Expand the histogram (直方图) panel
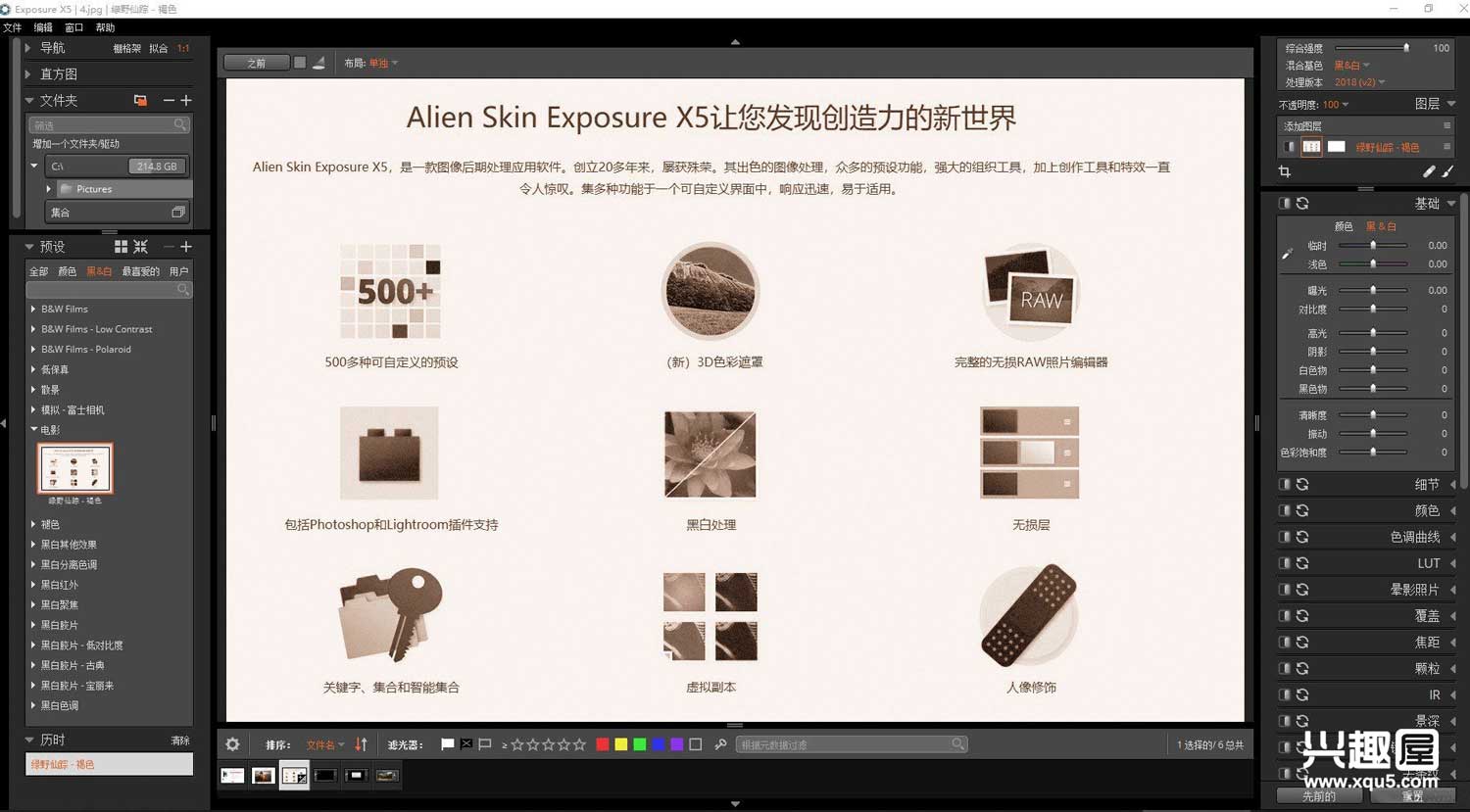 [x=28, y=73]
